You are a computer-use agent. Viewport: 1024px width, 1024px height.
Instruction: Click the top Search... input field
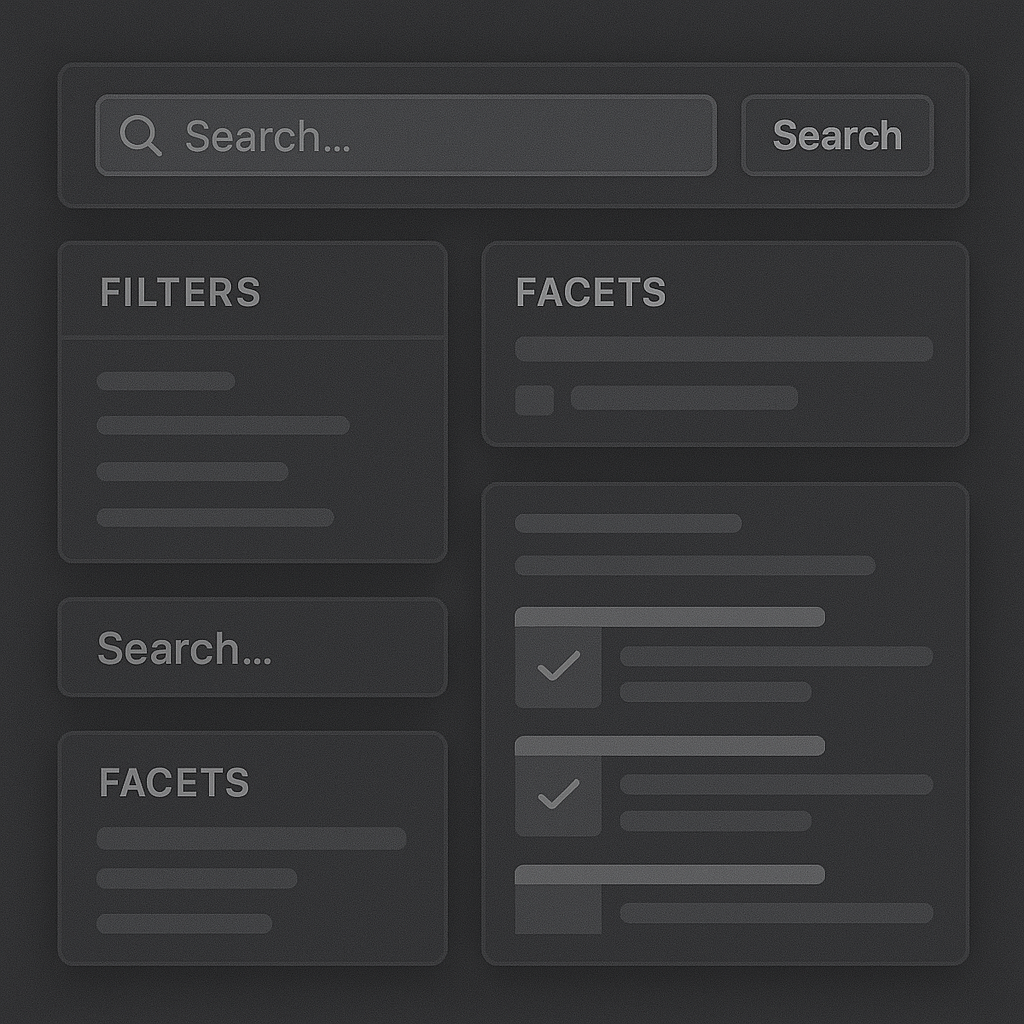[406, 135]
